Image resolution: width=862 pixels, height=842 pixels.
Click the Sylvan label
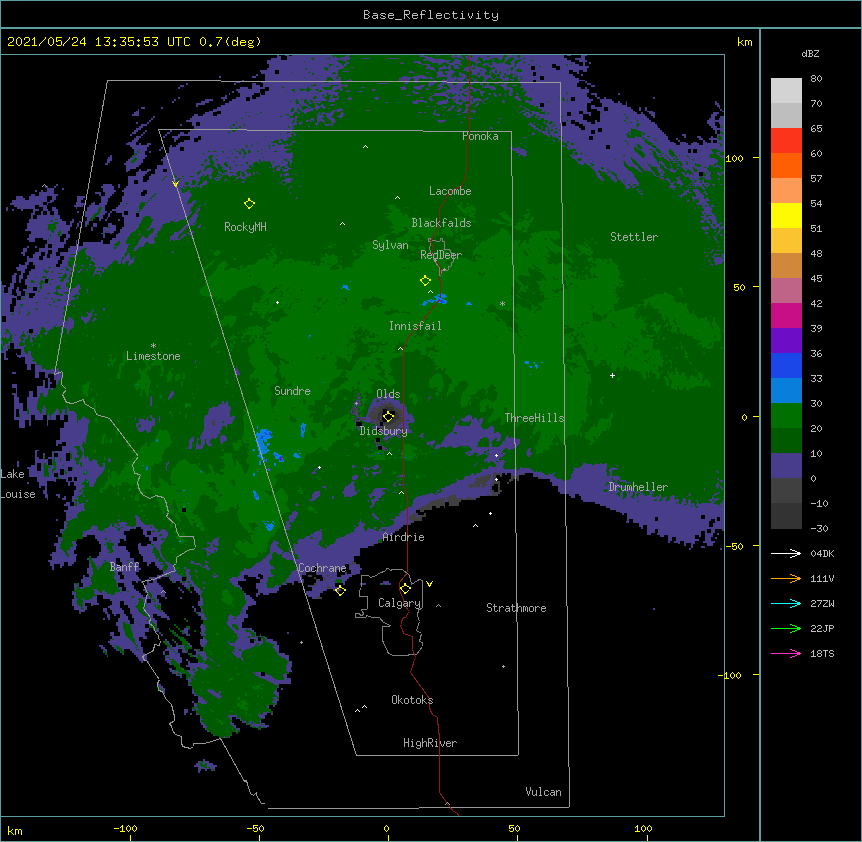click(390, 245)
